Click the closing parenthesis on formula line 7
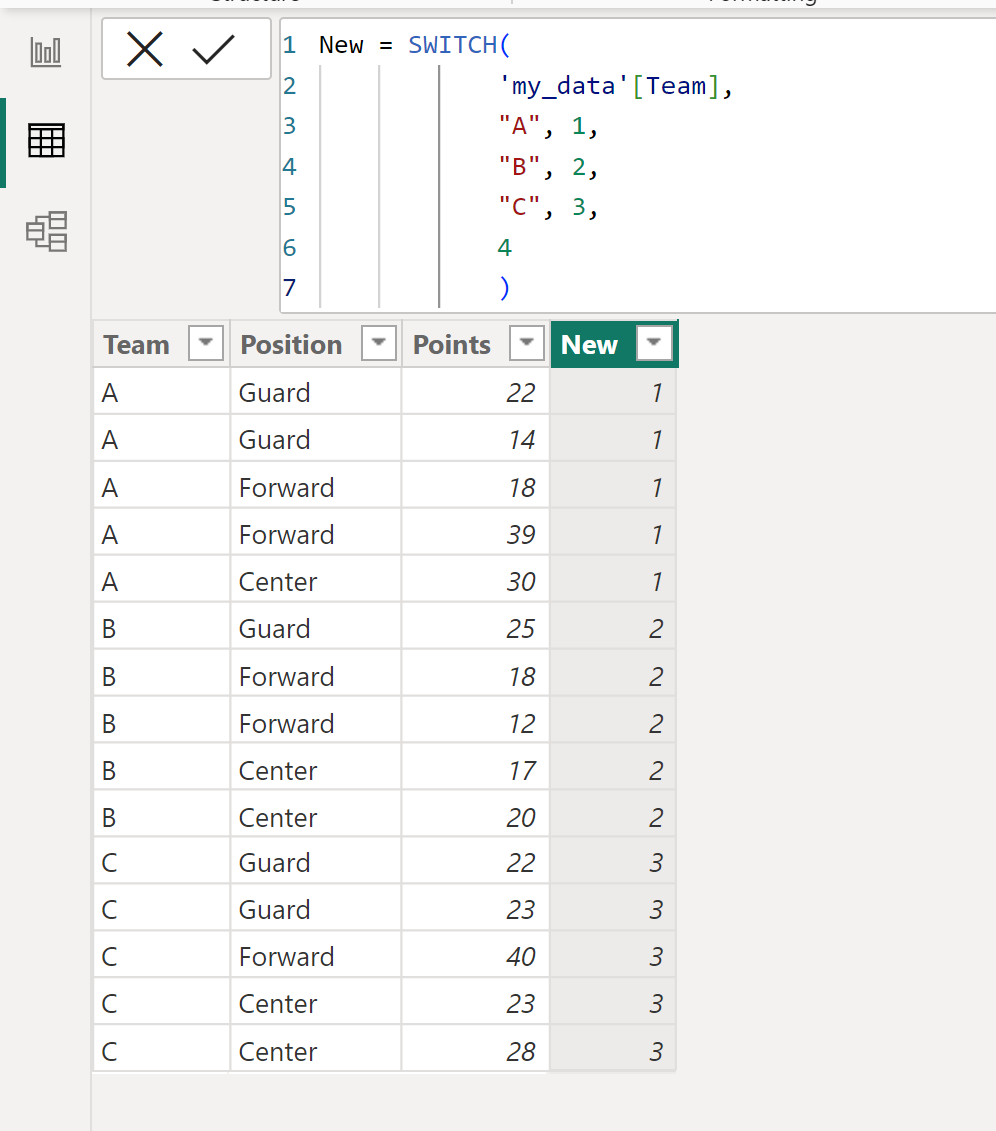 504,288
